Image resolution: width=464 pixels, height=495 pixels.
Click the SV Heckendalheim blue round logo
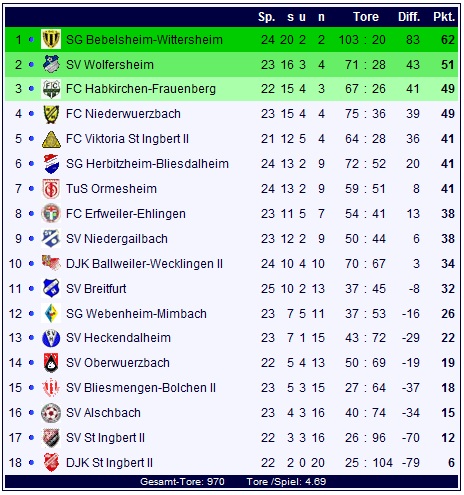point(51,338)
